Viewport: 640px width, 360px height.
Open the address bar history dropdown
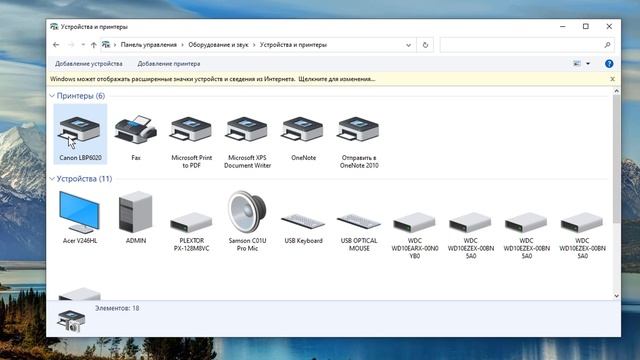coord(409,45)
